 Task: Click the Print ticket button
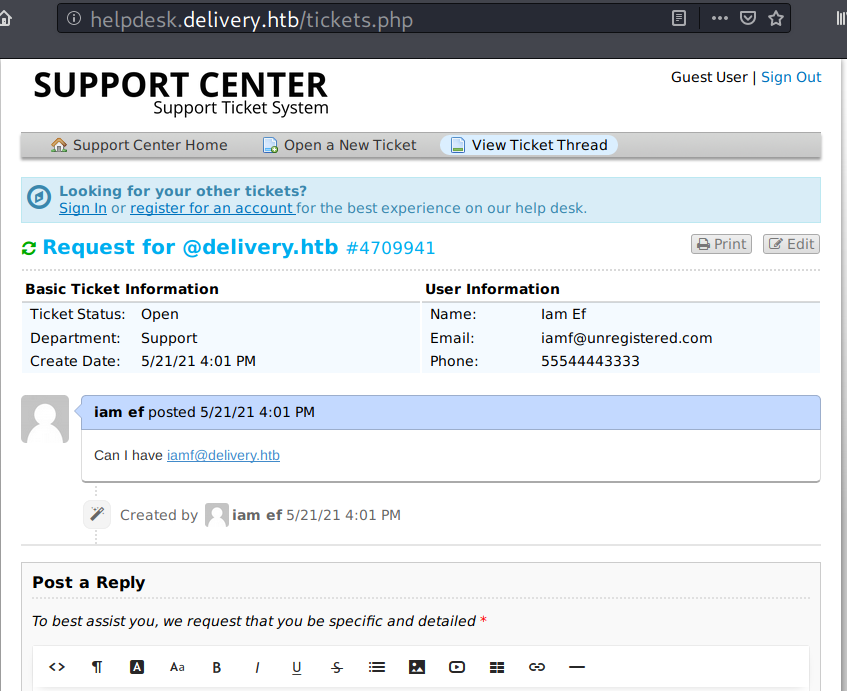pos(721,244)
